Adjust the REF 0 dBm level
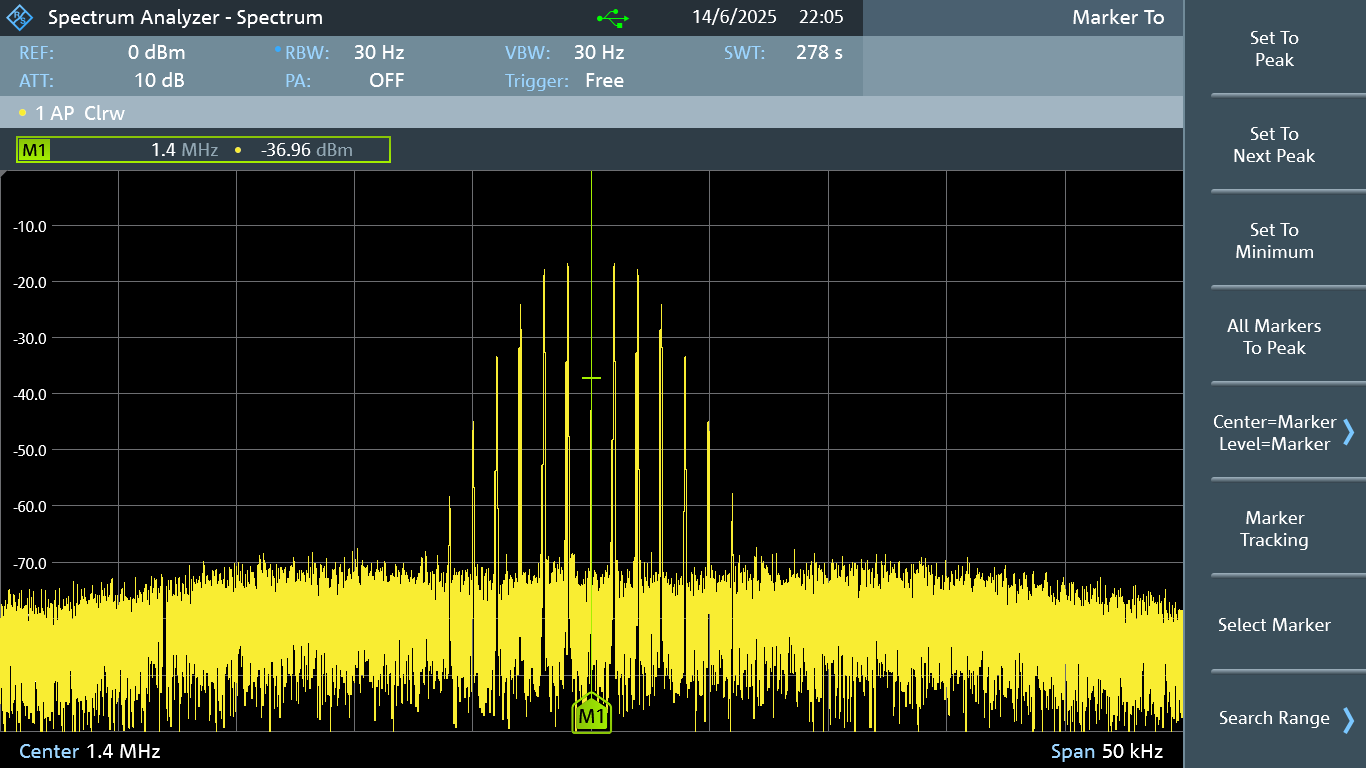 click(156, 52)
